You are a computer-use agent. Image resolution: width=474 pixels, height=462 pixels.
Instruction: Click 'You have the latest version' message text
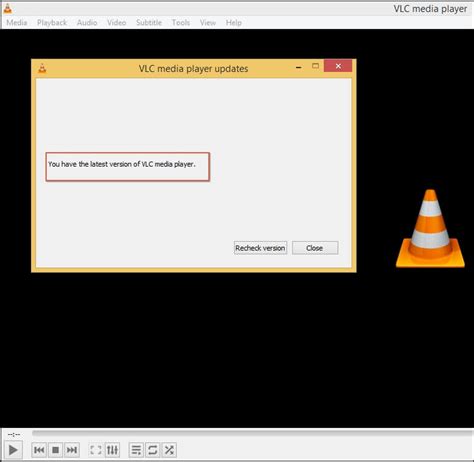point(122,164)
